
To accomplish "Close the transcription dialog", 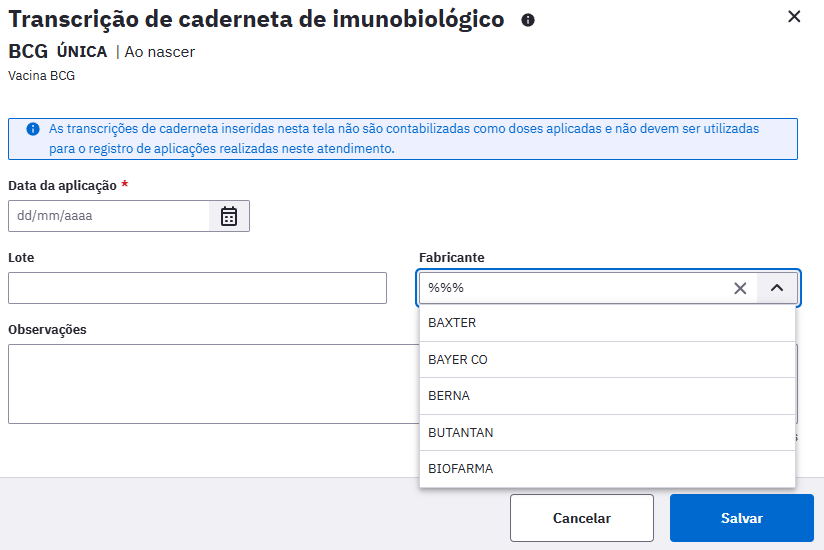I will 794,17.
